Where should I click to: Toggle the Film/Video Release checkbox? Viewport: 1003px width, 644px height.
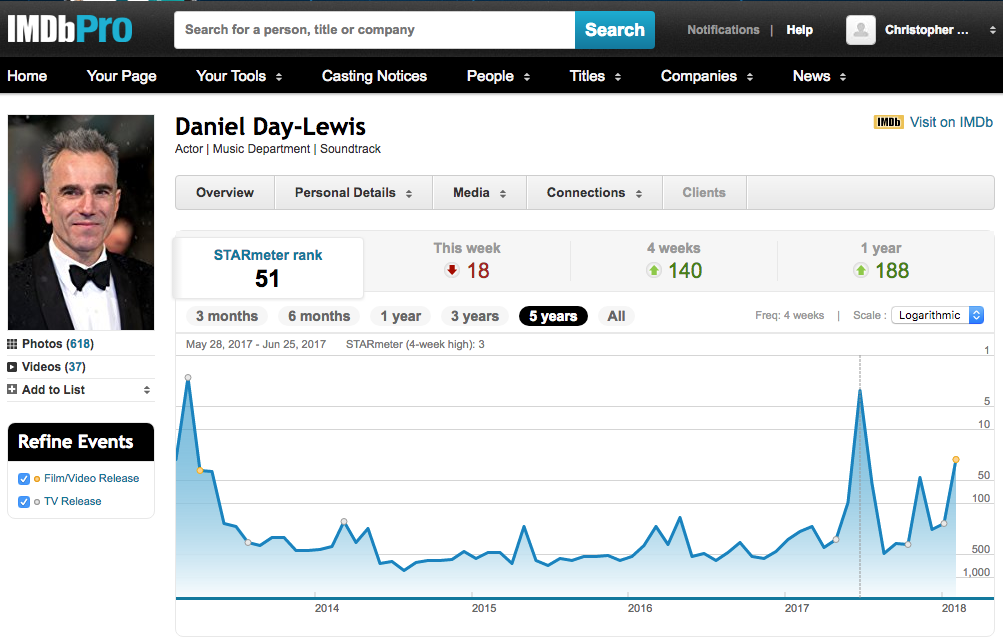tap(24, 479)
